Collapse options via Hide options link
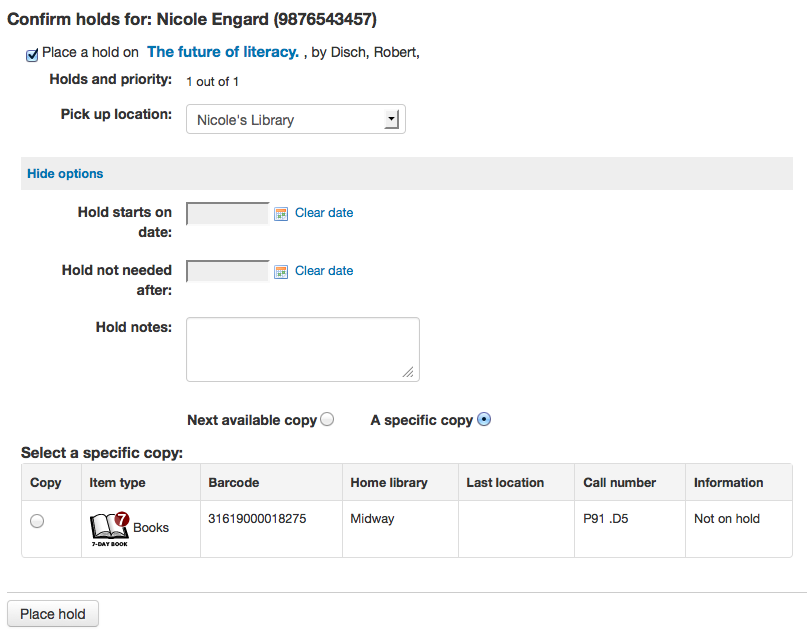811x634 pixels. (x=65, y=174)
